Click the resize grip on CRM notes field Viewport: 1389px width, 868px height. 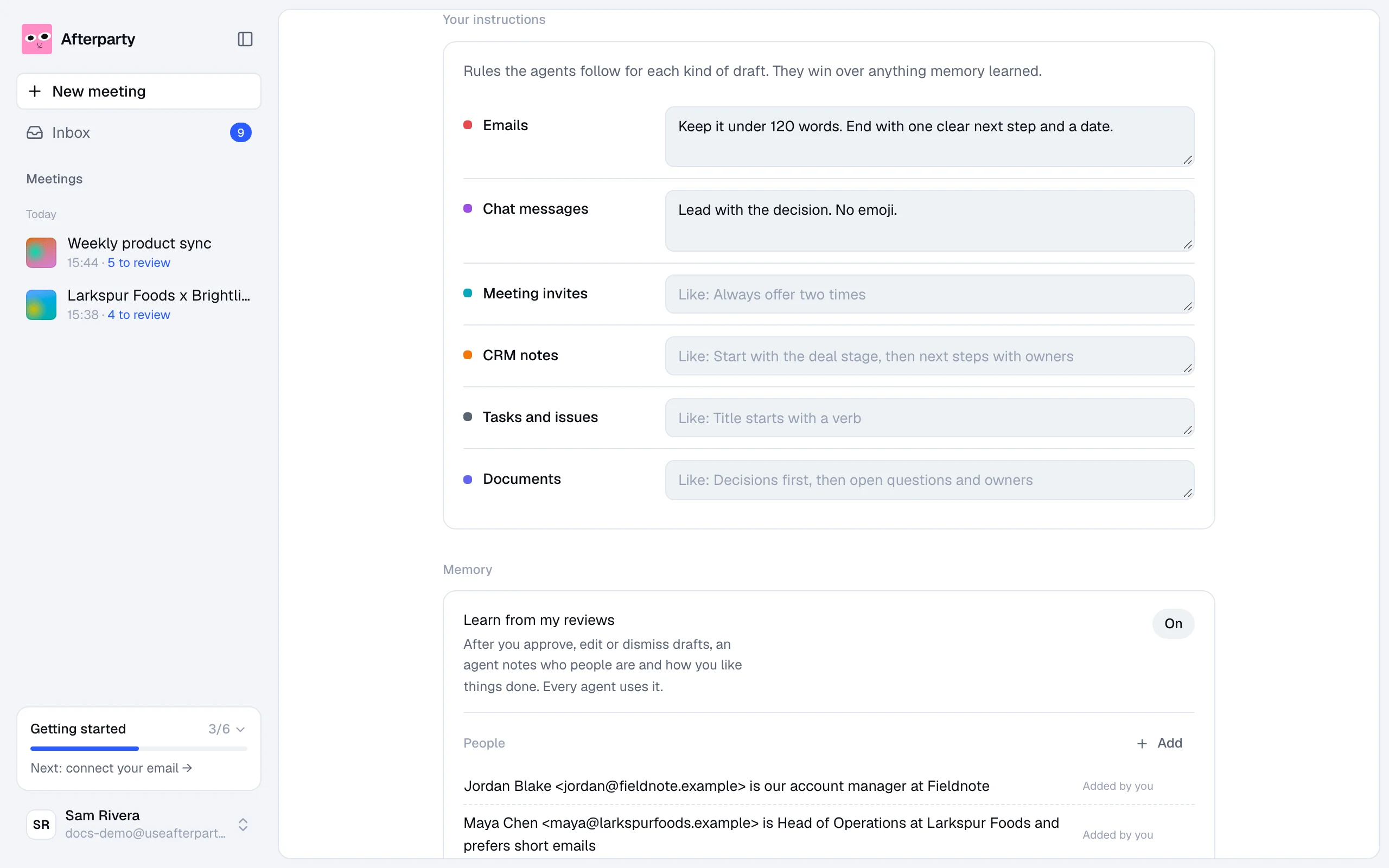coord(1188,368)
